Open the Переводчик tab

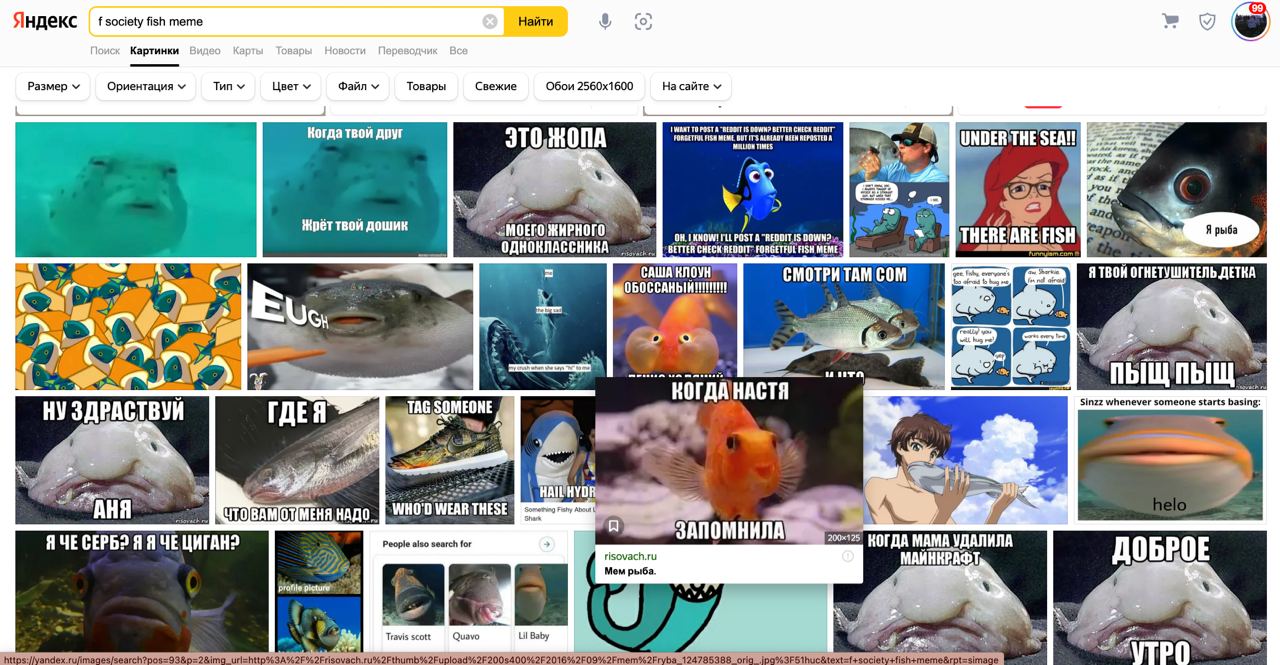pos(408,50)
